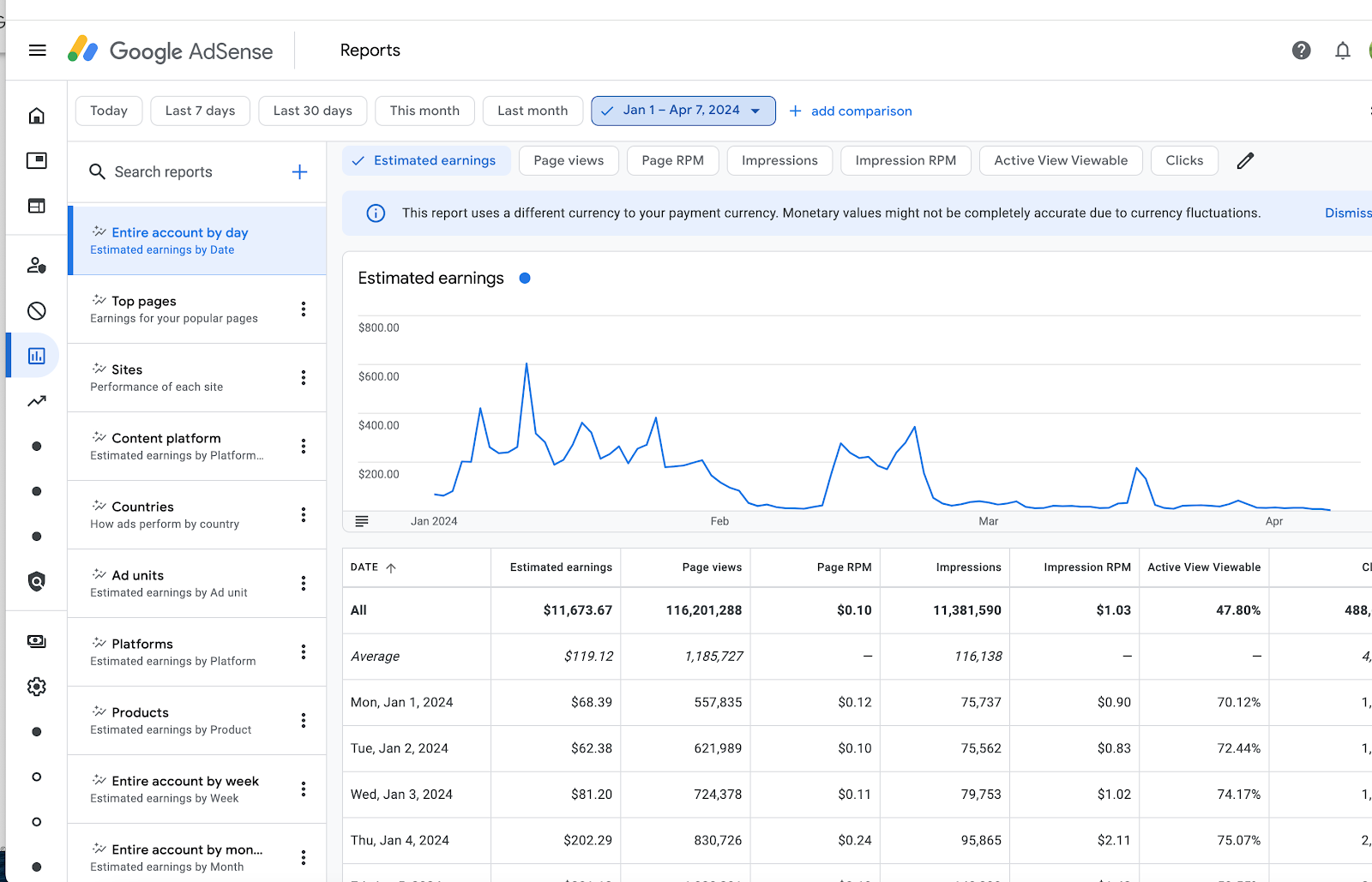Open the hamburger main menu
The image size is (1372, 882).
coord(37,51)
